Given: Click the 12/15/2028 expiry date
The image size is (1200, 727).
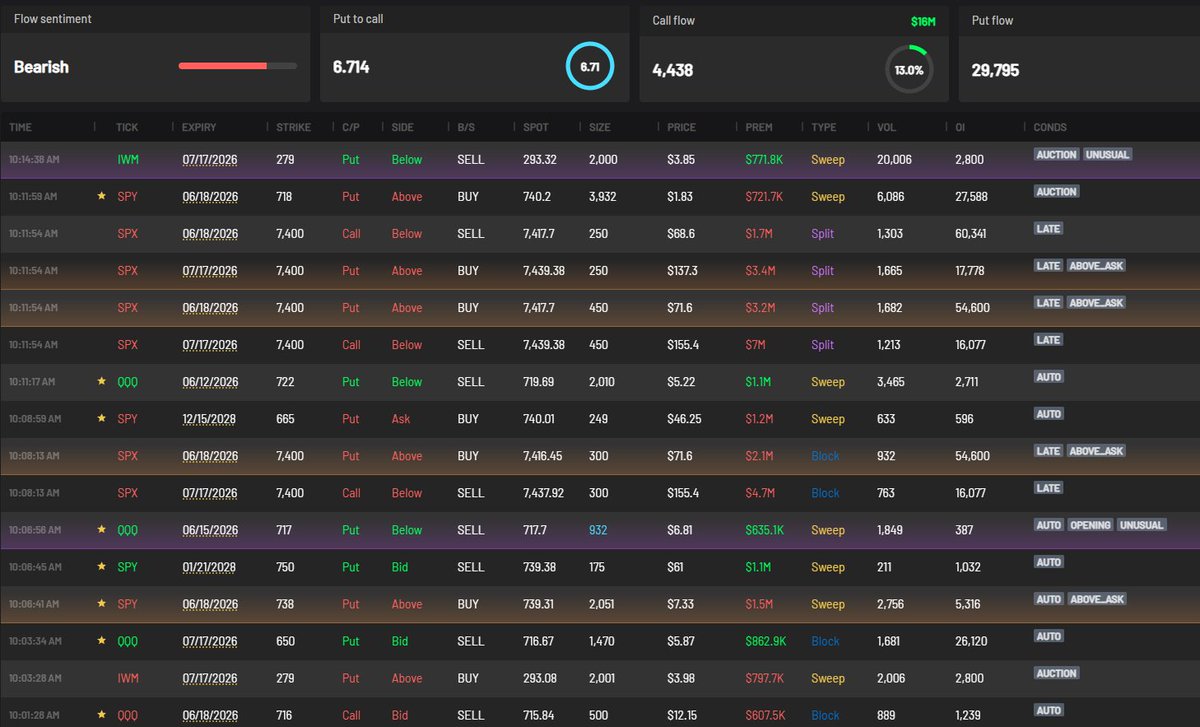Looking at the screenshot, I should tap(210, 419).
